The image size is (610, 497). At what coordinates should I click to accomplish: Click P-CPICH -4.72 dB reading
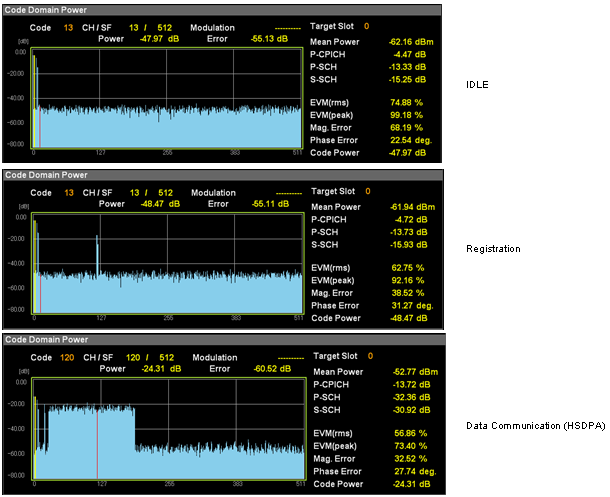tap(411, 219)
